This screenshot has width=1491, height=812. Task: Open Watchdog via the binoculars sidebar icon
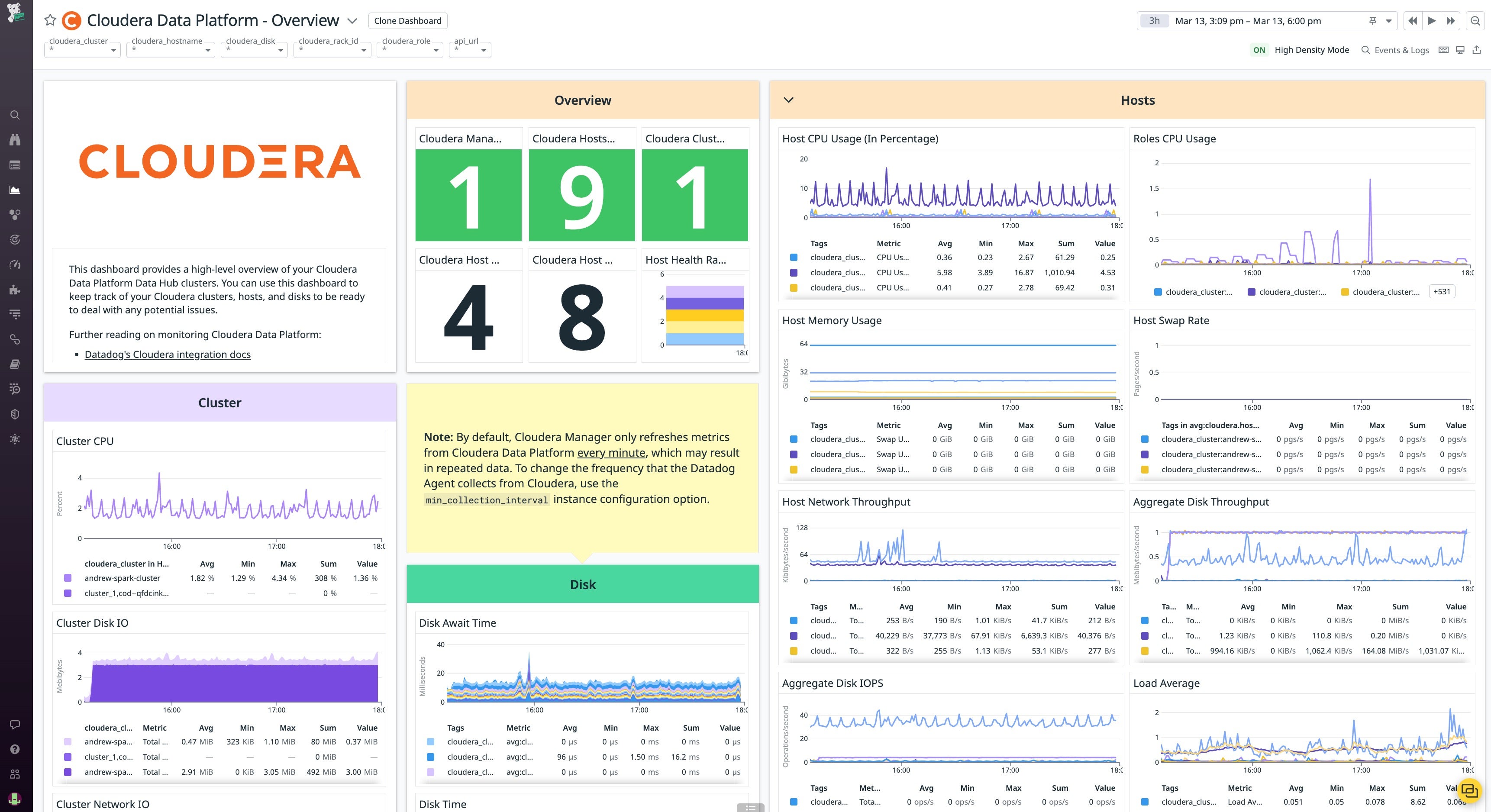[x=14, y=139]
